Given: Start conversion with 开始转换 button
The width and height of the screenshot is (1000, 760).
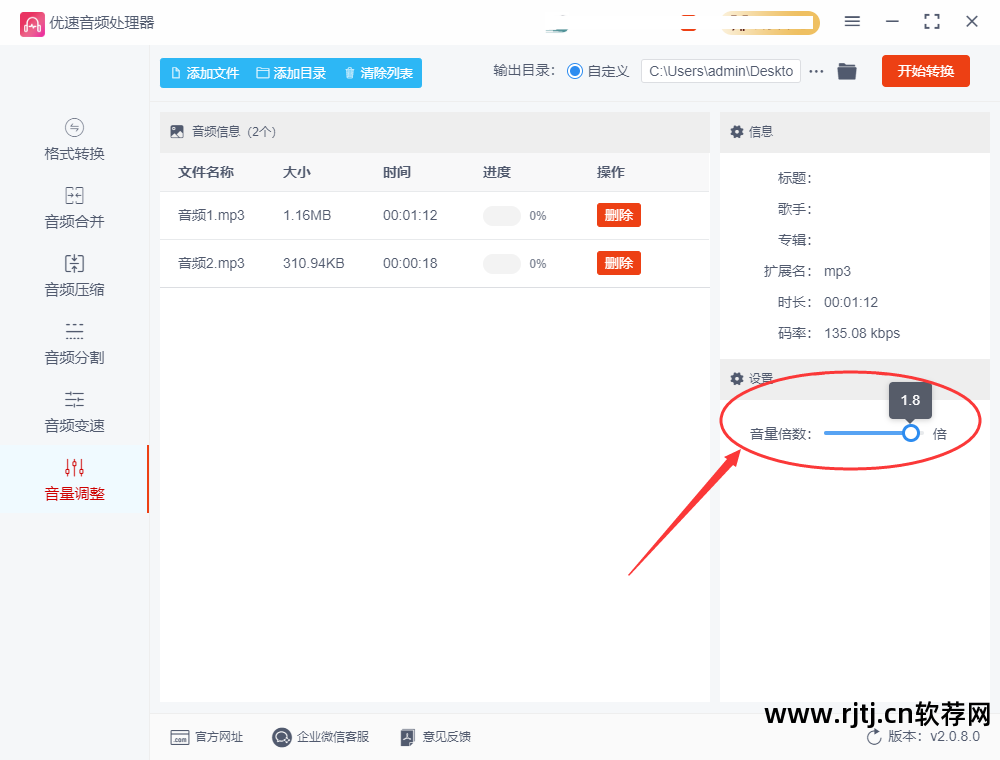Looking at the screenshot, I should [925, 71].
